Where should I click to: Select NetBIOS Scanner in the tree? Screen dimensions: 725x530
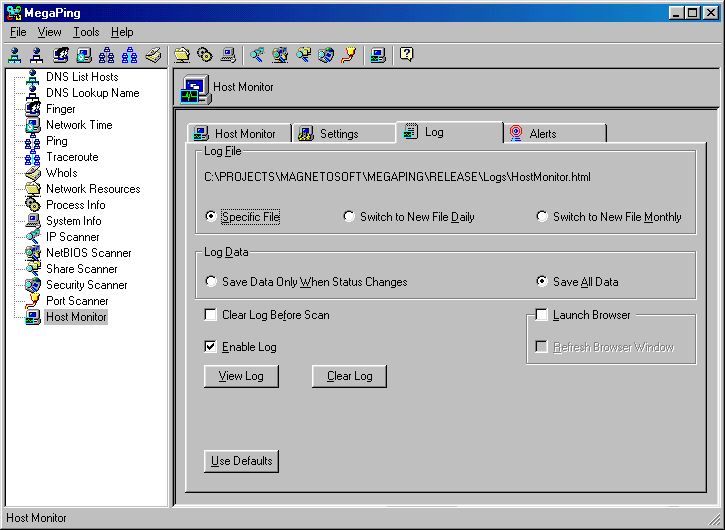tap(88, 253)
